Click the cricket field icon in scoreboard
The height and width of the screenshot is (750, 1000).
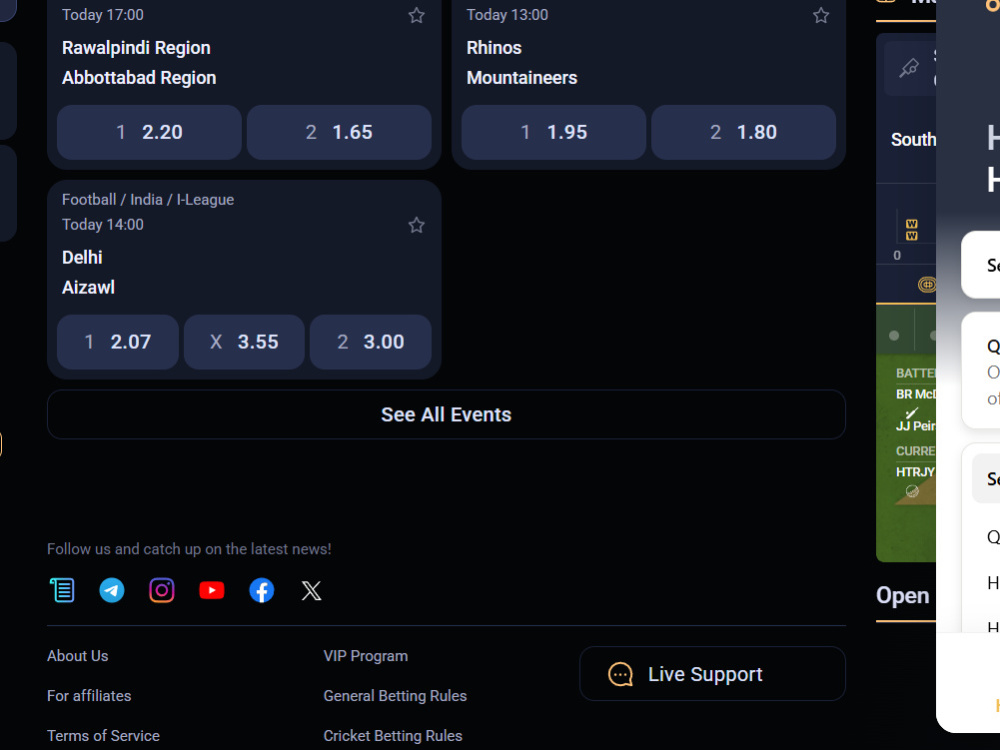[x=927, y=284]
